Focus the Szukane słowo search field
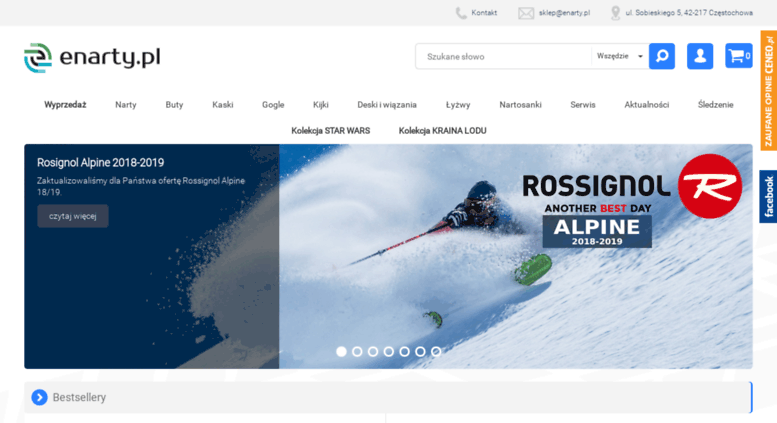The image size is (777, 423). (503, 56)
